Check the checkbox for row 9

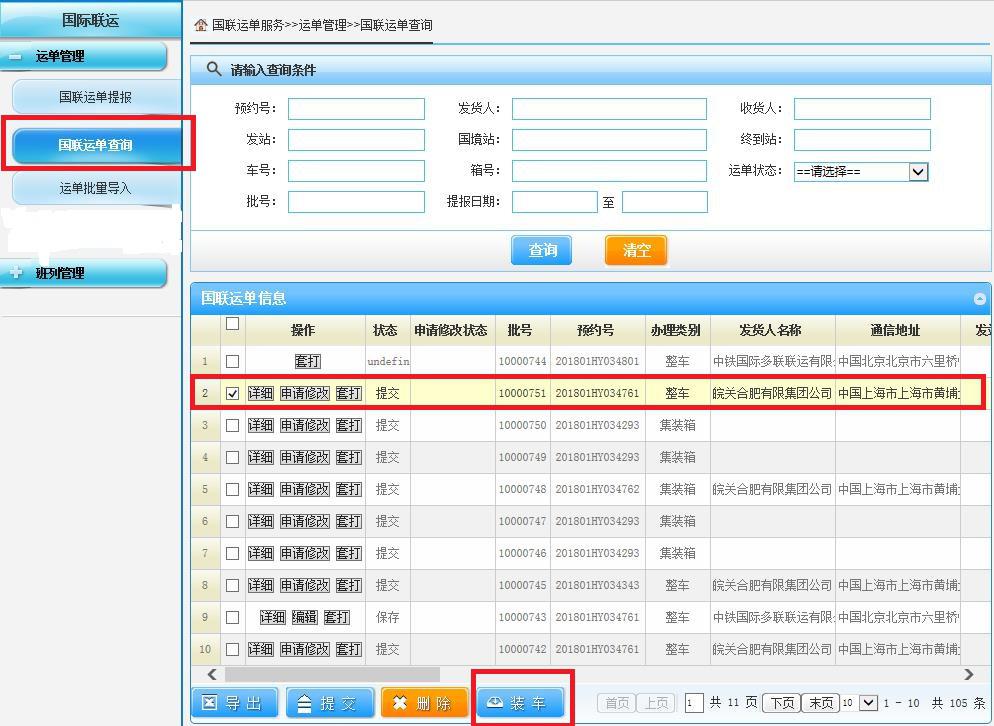[x=233, y=618]
